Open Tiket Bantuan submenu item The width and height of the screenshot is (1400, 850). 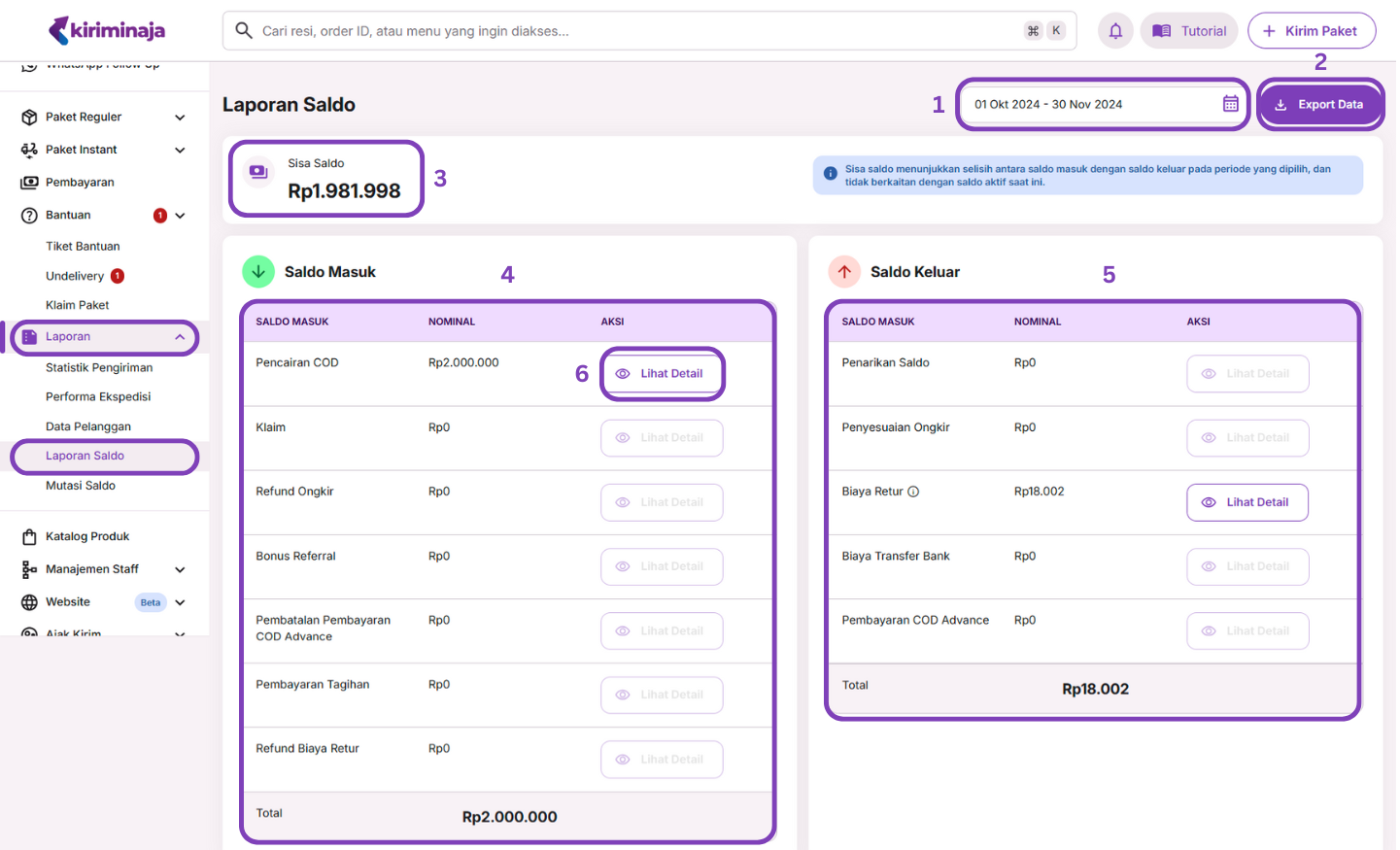[83, 247]
